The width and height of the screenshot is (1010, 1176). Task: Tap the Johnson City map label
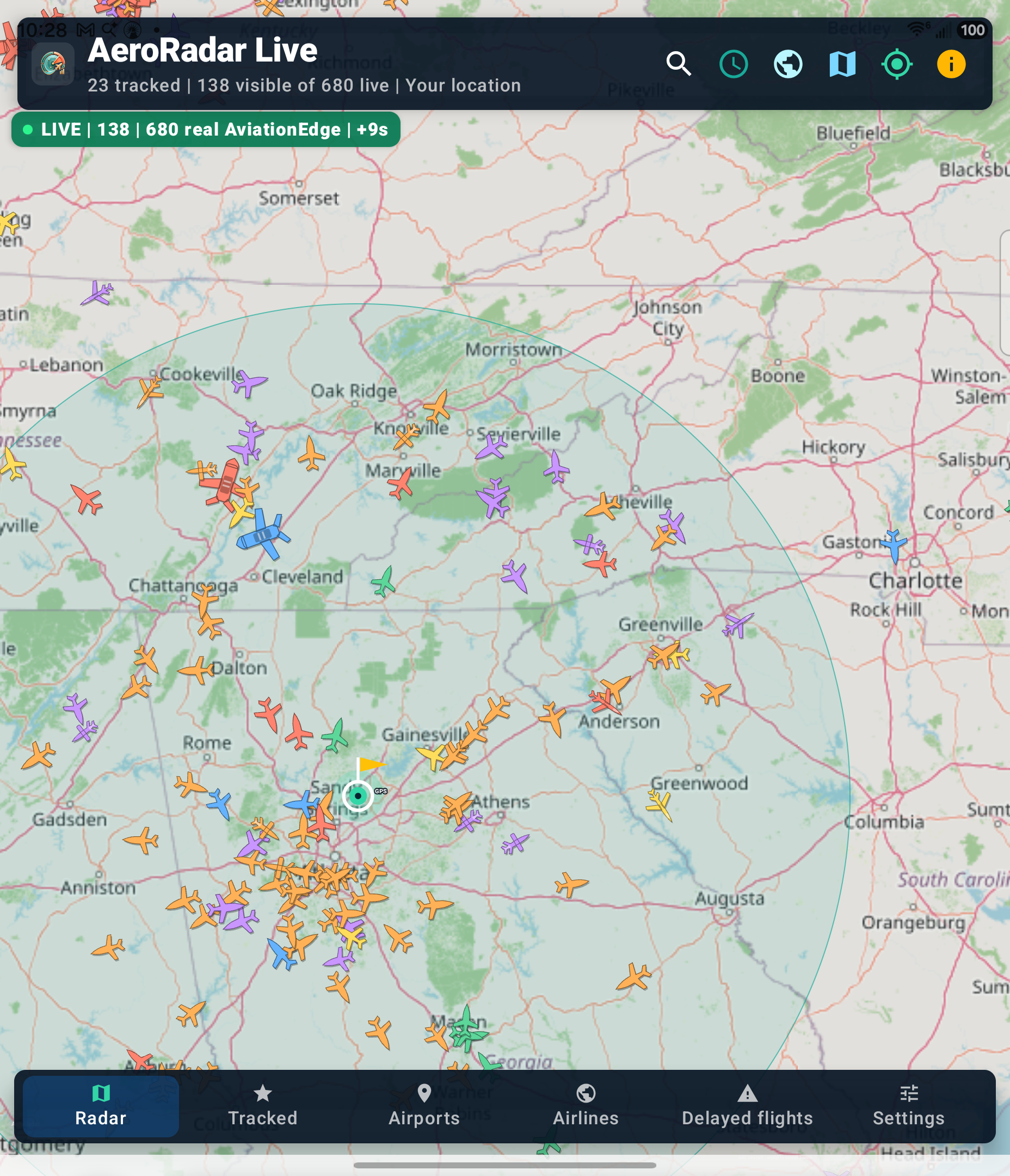click(x=668, y=318)
